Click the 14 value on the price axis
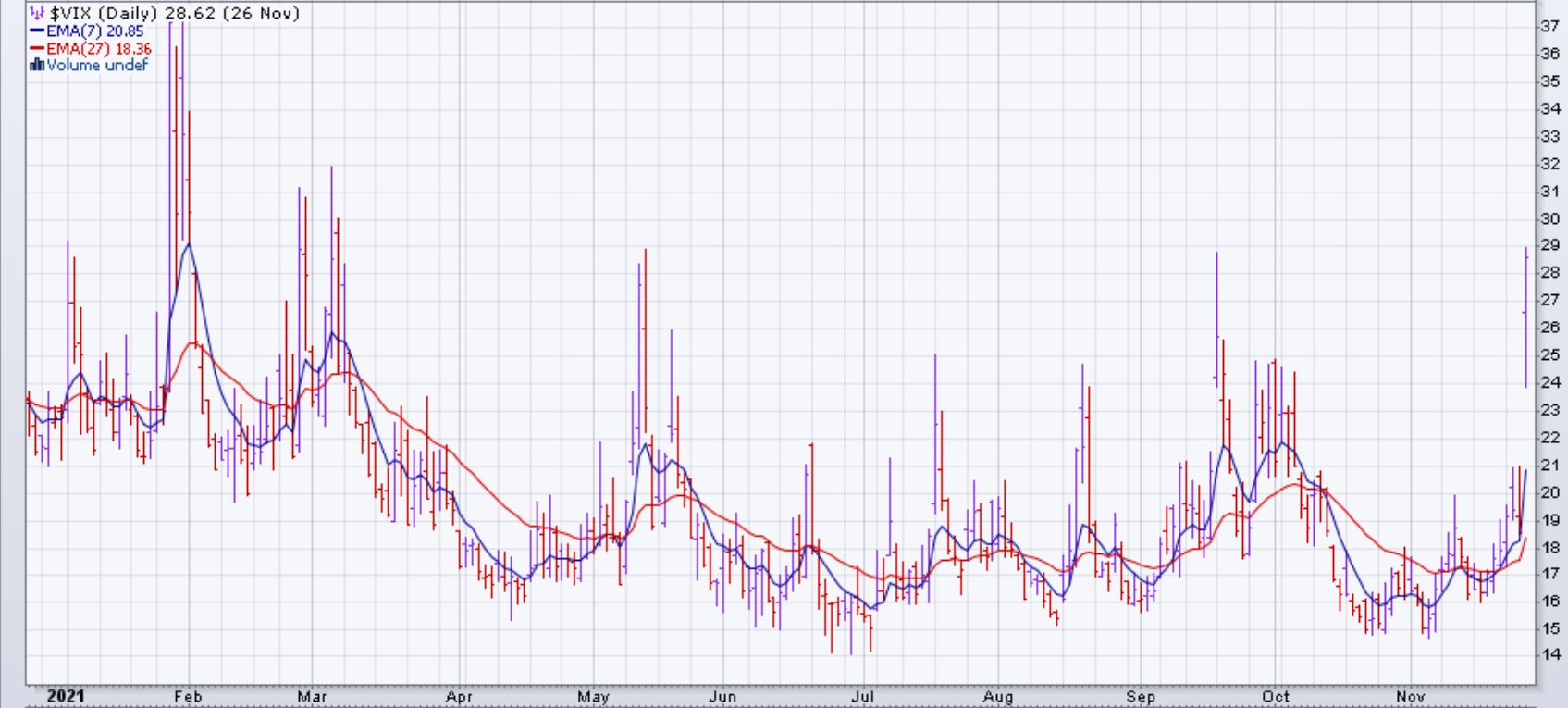The image size is (1568, 708). (1549, 654)
